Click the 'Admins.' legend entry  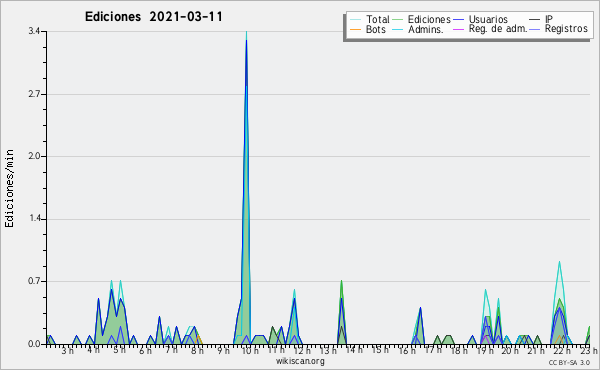click(x=418, y=29)
